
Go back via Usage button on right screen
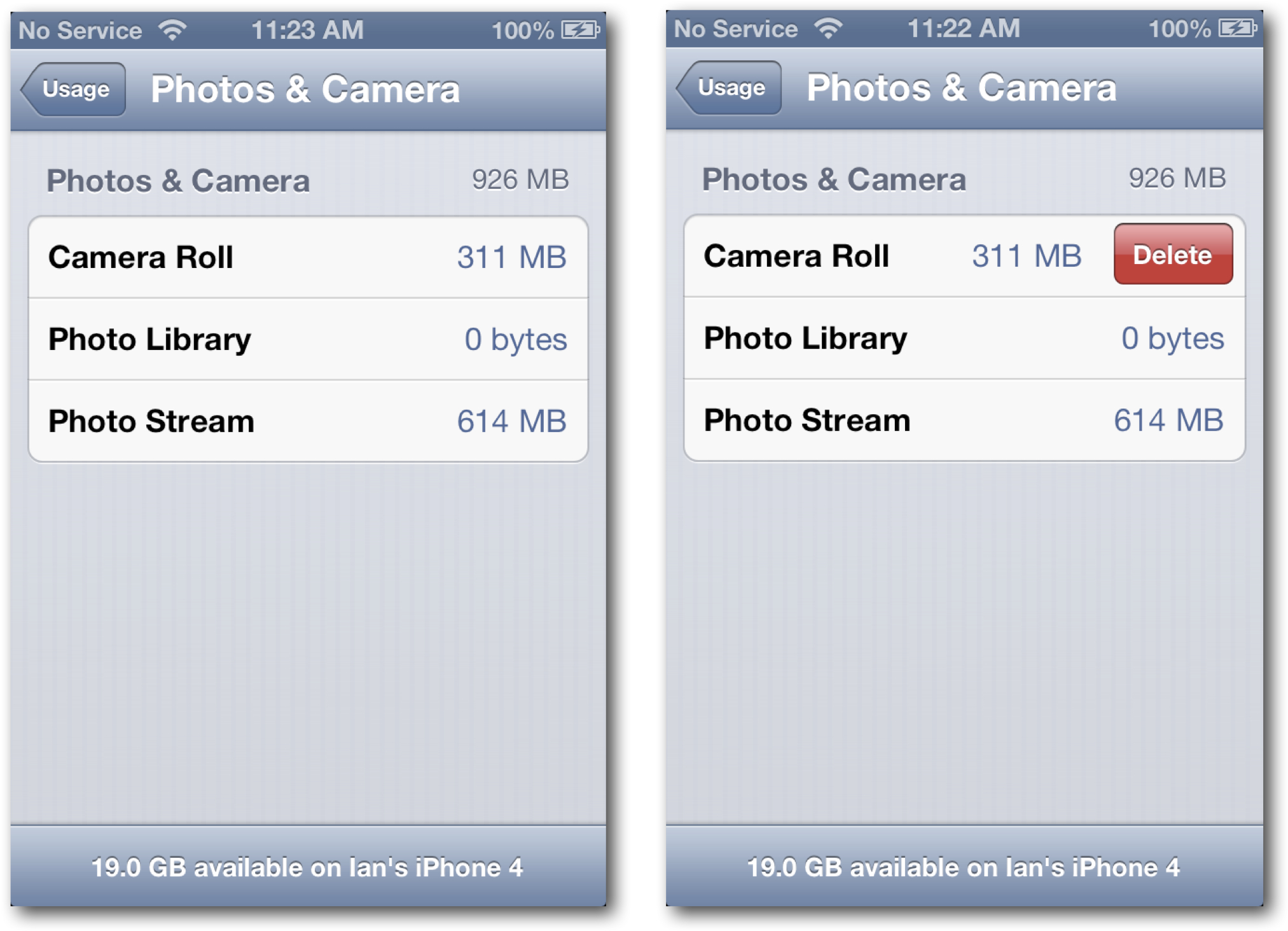(730, 88)
